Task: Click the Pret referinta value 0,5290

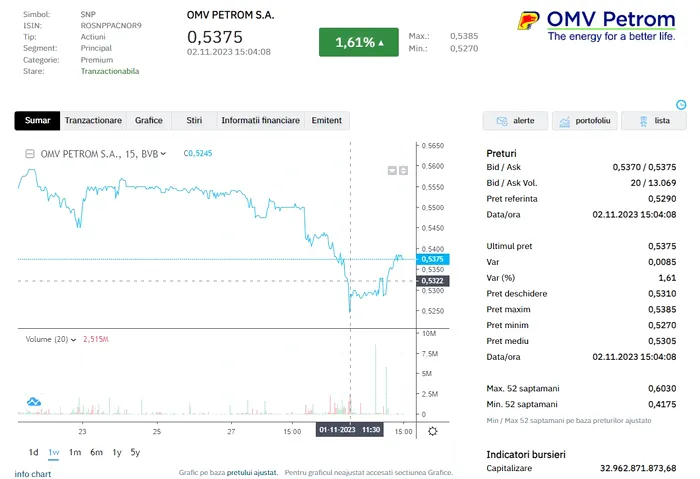Action: point(662,199)
